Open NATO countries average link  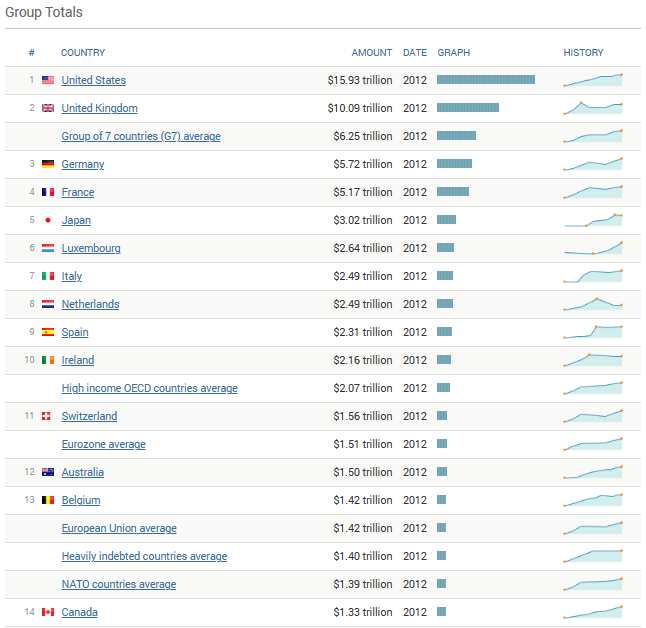pyautogui.click(x=119, y=584)
